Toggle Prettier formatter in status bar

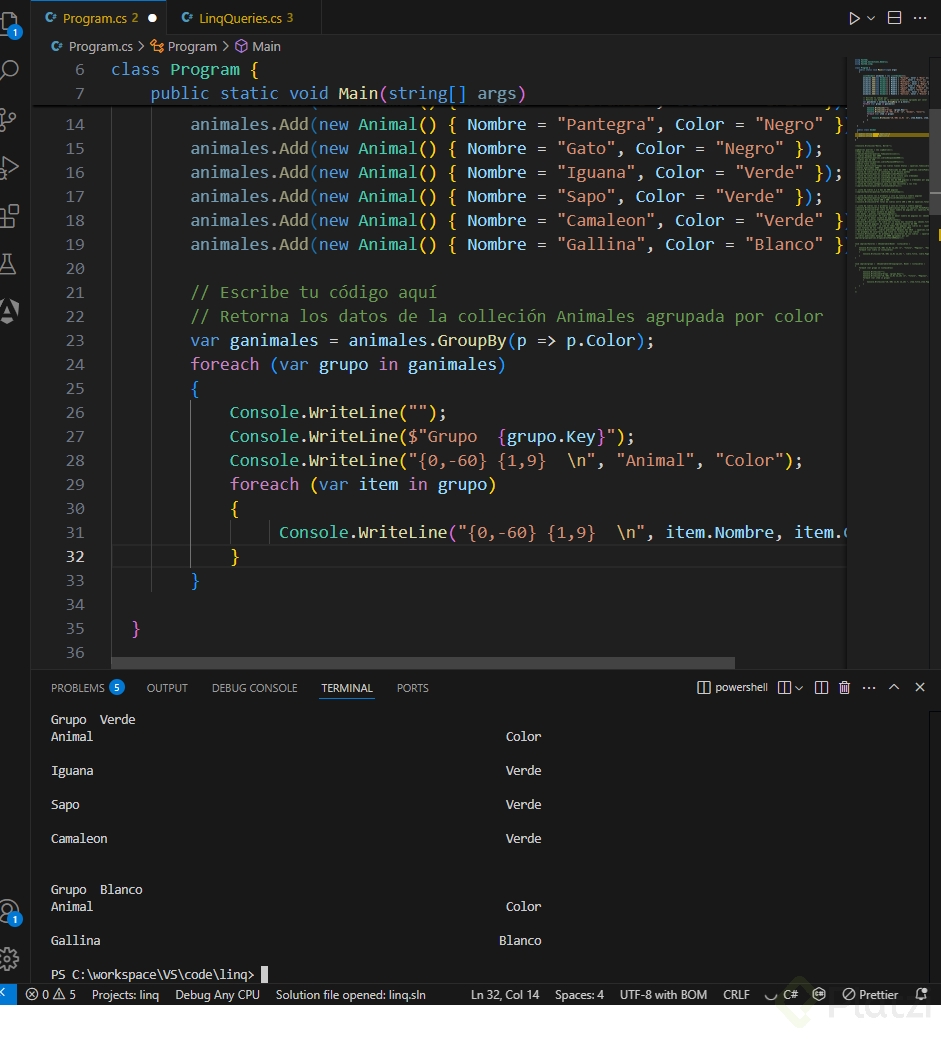click(870, 994)
